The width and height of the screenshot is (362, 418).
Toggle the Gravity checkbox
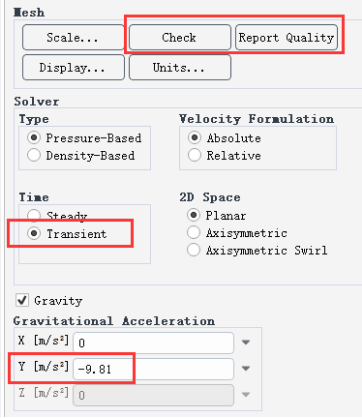pos(22,300)
